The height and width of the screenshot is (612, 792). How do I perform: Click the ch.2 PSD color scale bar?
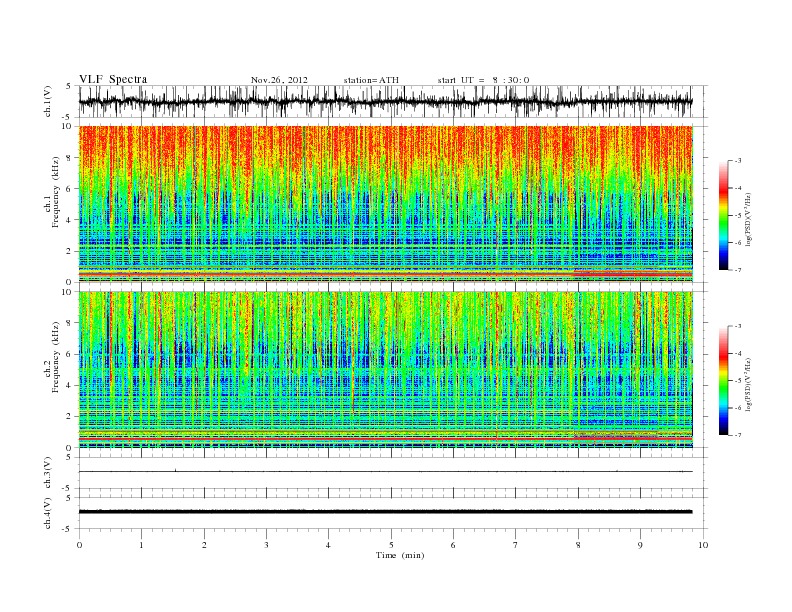[723, 381]
